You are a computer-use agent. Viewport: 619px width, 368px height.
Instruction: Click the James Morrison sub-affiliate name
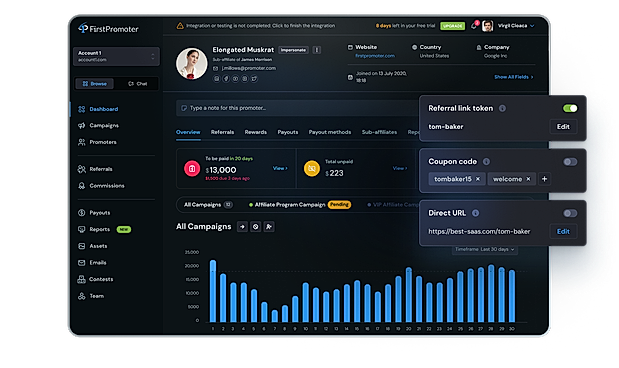(x=257, y=60)
